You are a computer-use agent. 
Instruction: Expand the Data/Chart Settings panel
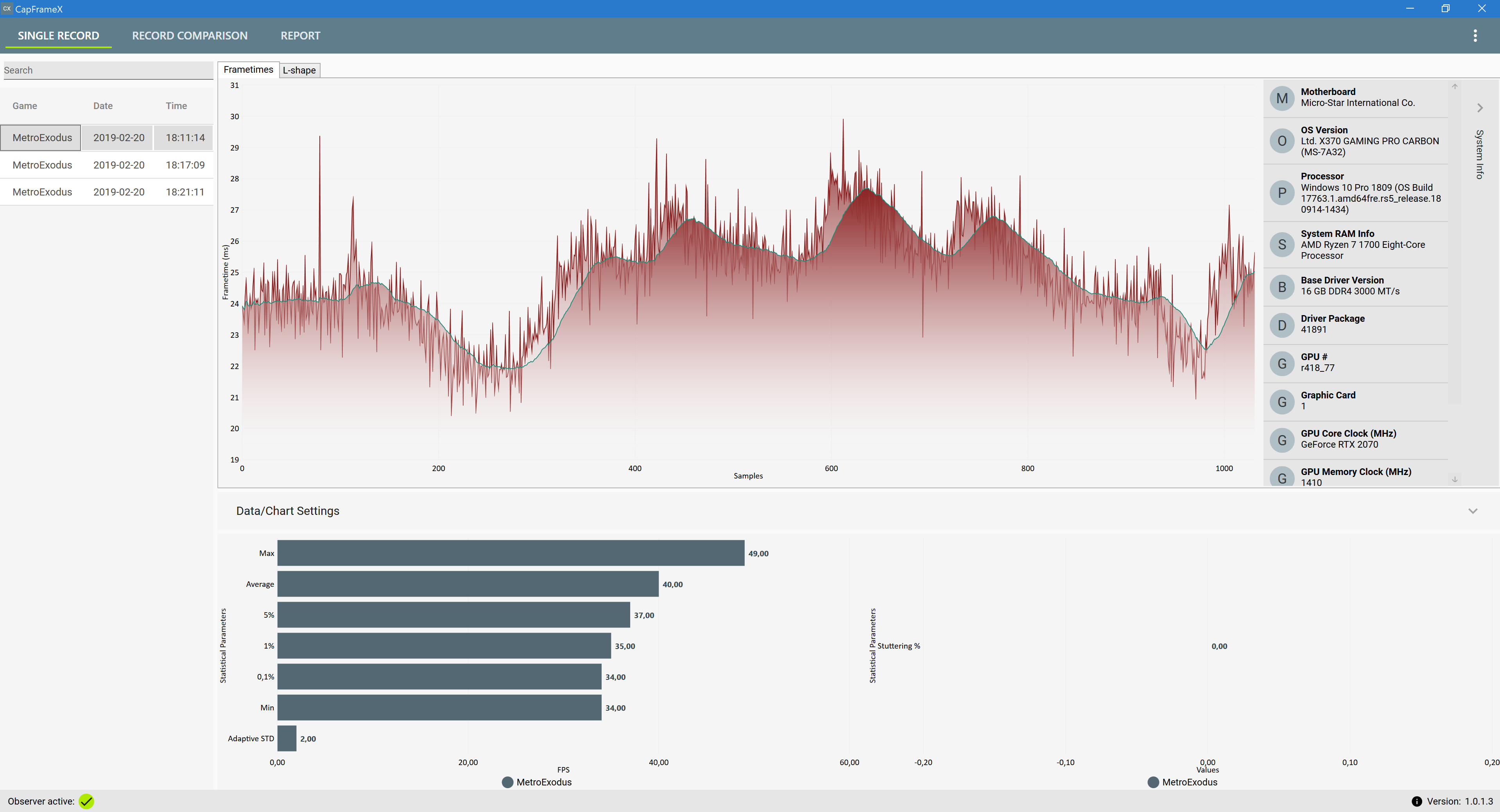pyautogui.click(x=1473, y=511)
